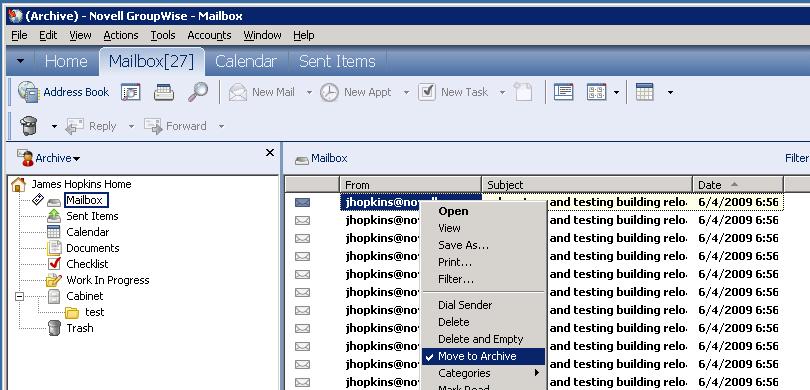The image size is (810, 390).
Task: Open the Tools menu
Action: [163, 35]
